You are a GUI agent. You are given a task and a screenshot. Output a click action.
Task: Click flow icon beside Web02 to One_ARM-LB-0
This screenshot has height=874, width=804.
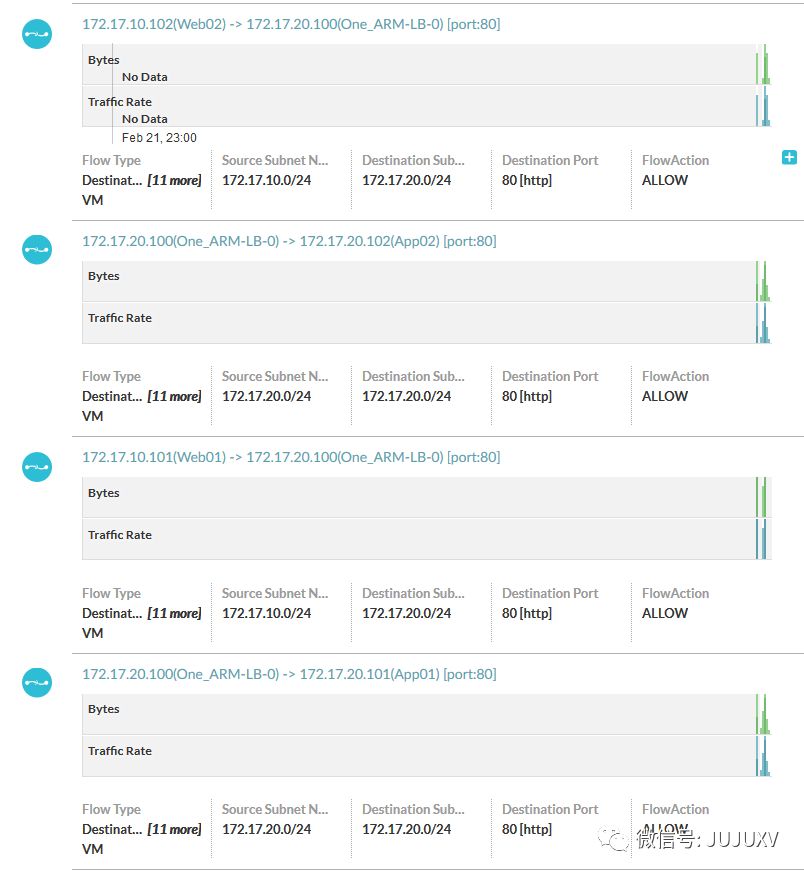pos(37,33)
